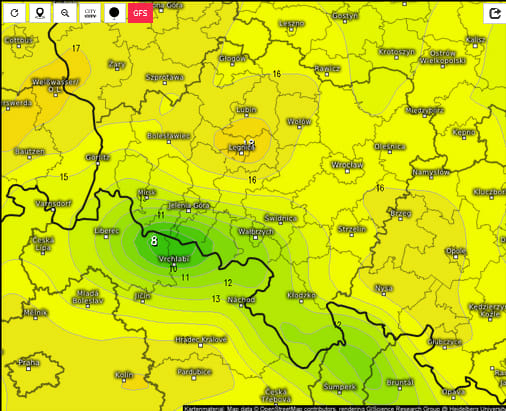Select the Liberec city marker
The width and height of the screenshot is (506, 411).
(x=106, y=237)
